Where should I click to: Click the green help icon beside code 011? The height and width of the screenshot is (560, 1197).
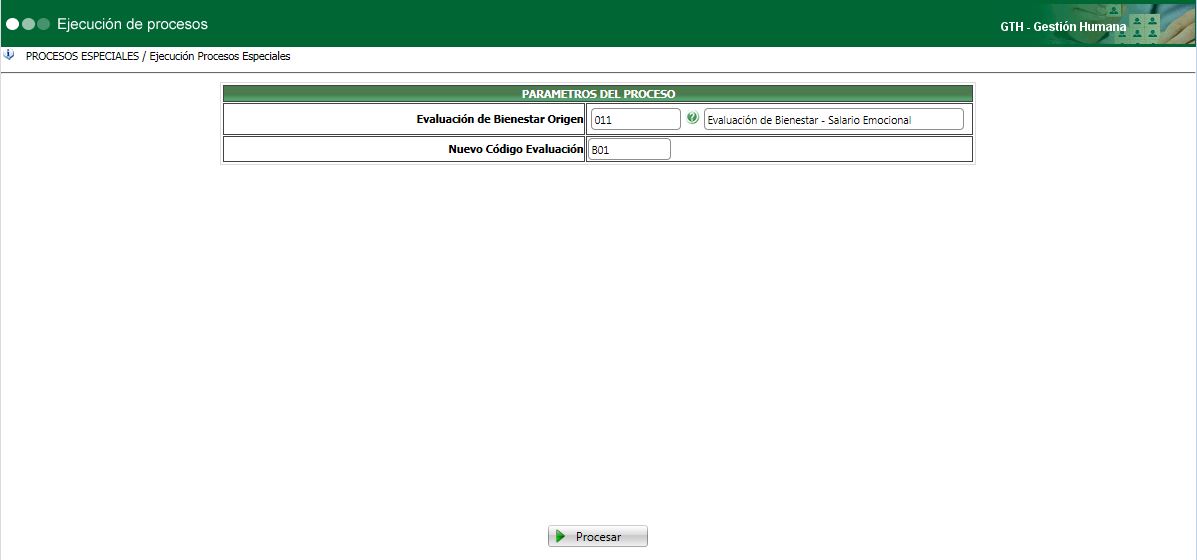click(x=692, y=118)
